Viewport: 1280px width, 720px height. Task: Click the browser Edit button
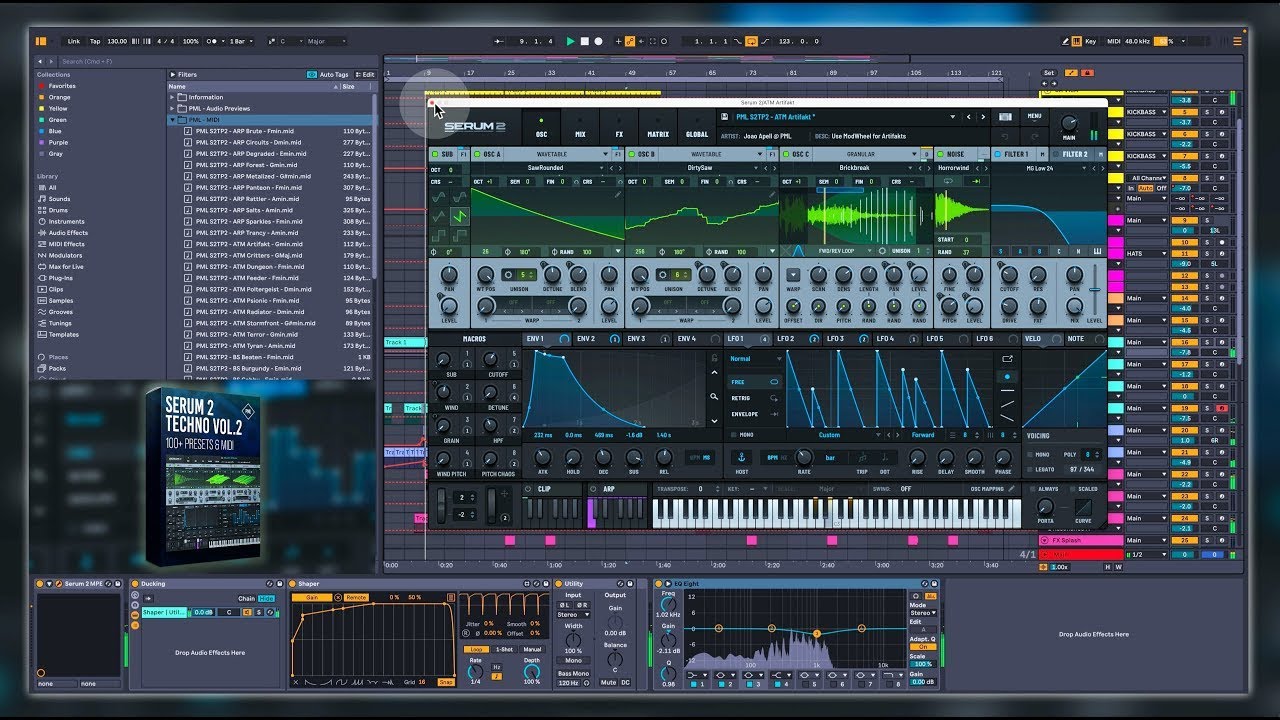(x=366, y=74)
